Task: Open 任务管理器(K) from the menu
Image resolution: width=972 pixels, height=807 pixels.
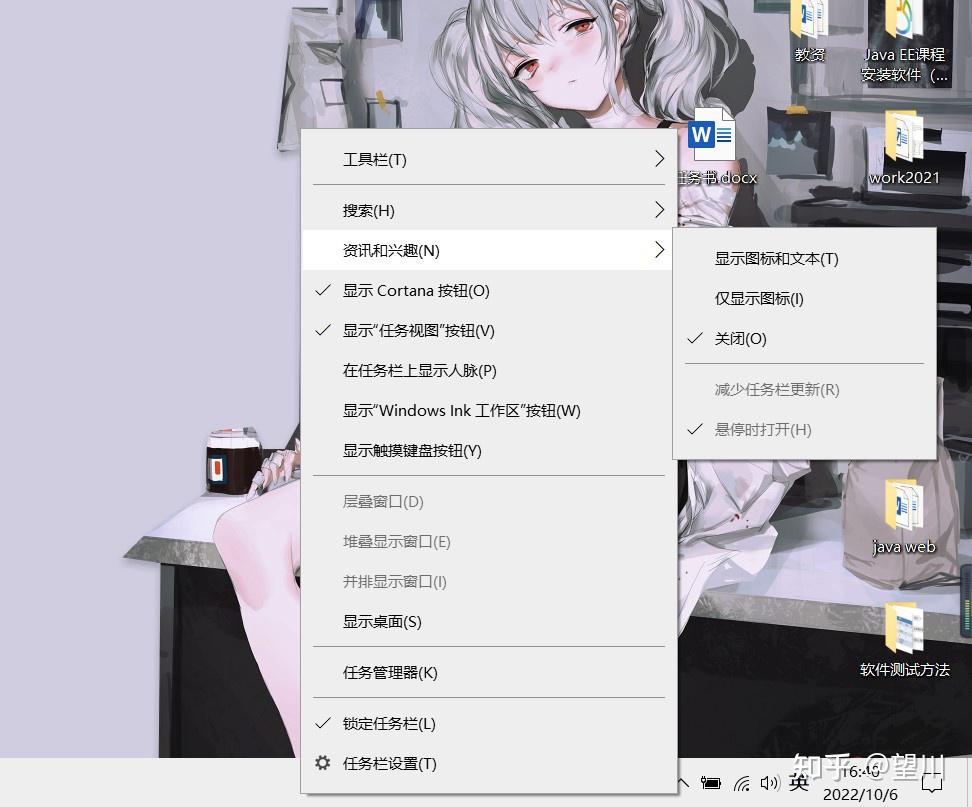Action: tap(488, 672)
